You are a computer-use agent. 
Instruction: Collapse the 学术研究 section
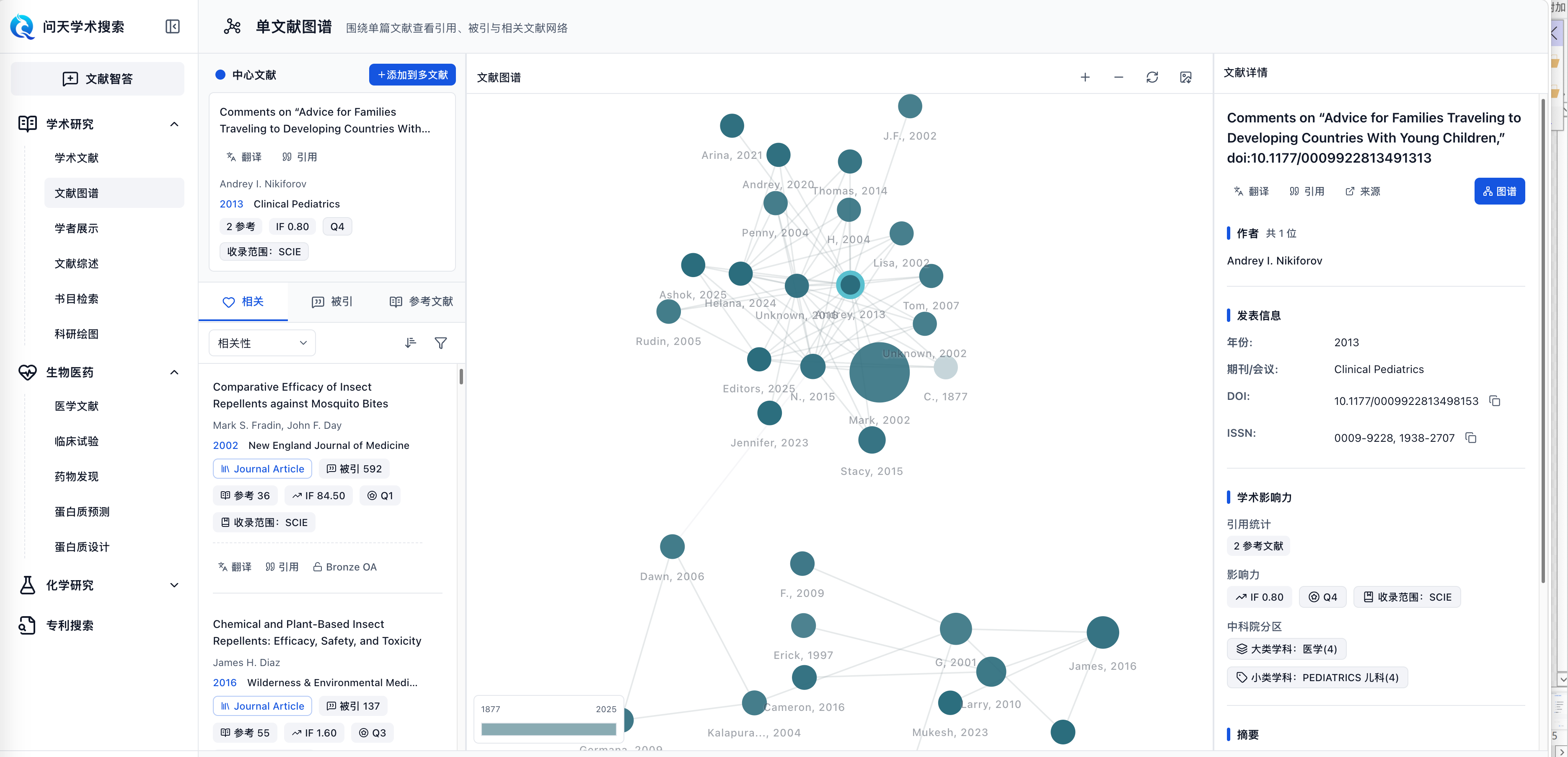click(x=174, y=124)
